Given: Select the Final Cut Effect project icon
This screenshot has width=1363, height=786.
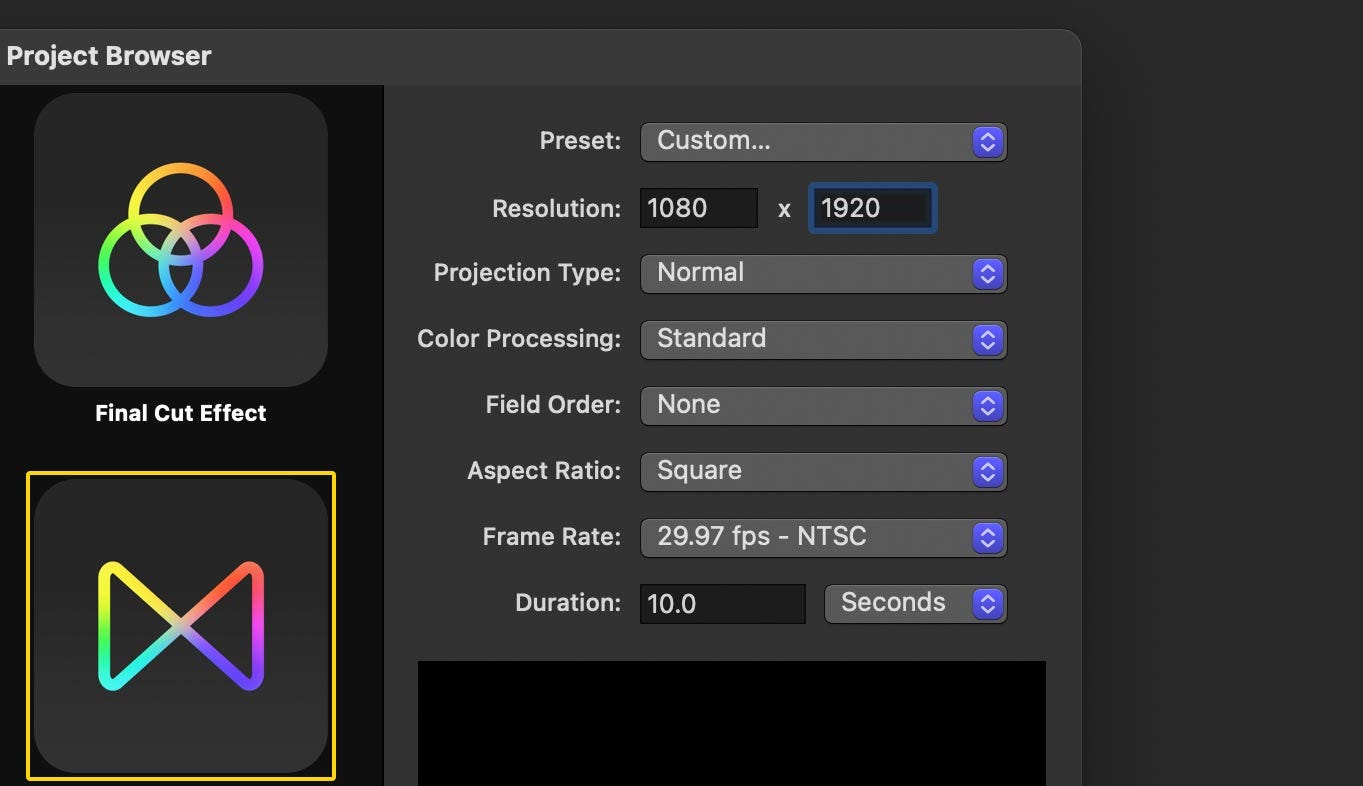Looking at the screenshot, I should click(x=180, y=240).
